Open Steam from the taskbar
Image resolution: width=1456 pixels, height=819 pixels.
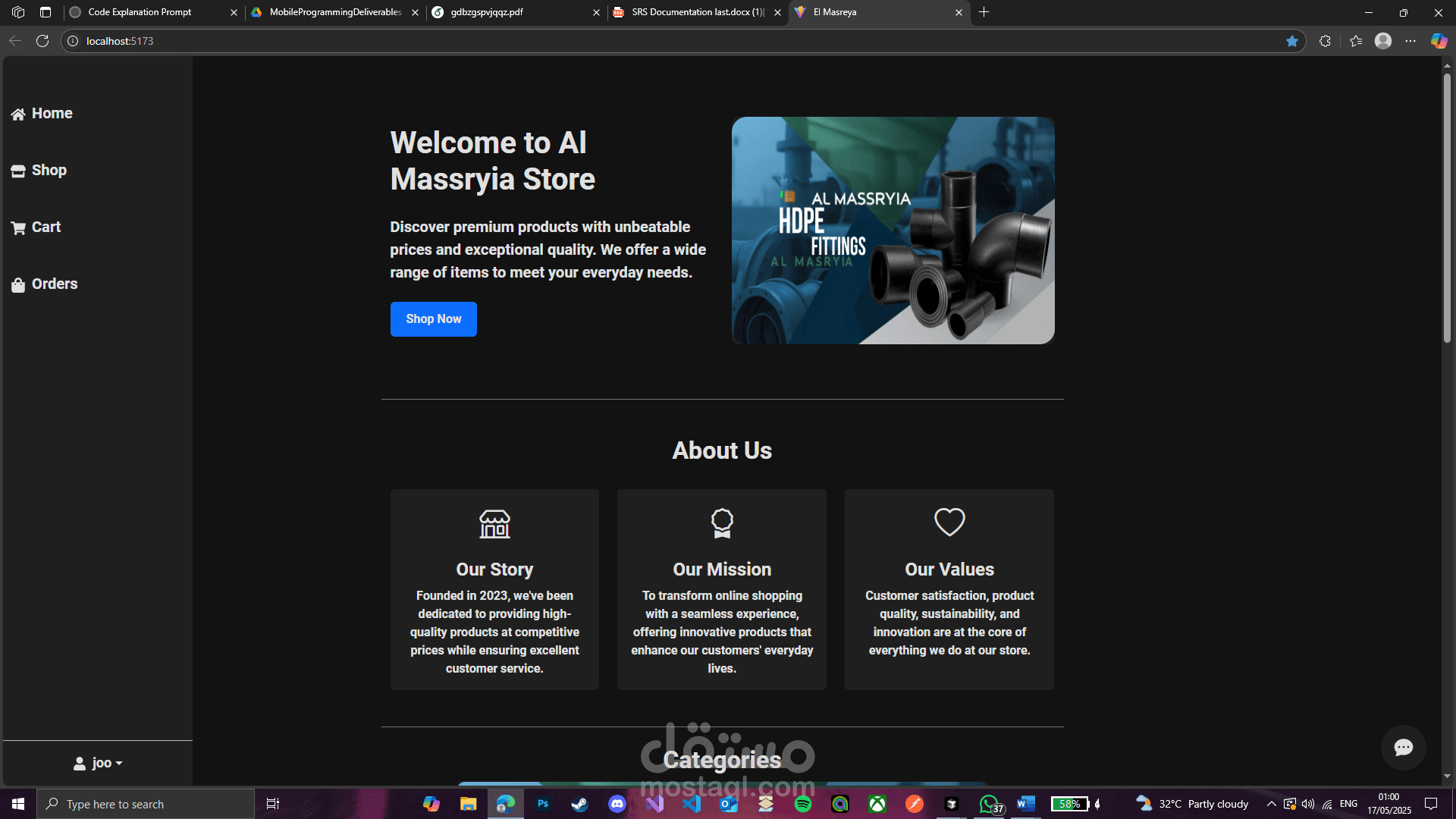click(x=580, y=804)
